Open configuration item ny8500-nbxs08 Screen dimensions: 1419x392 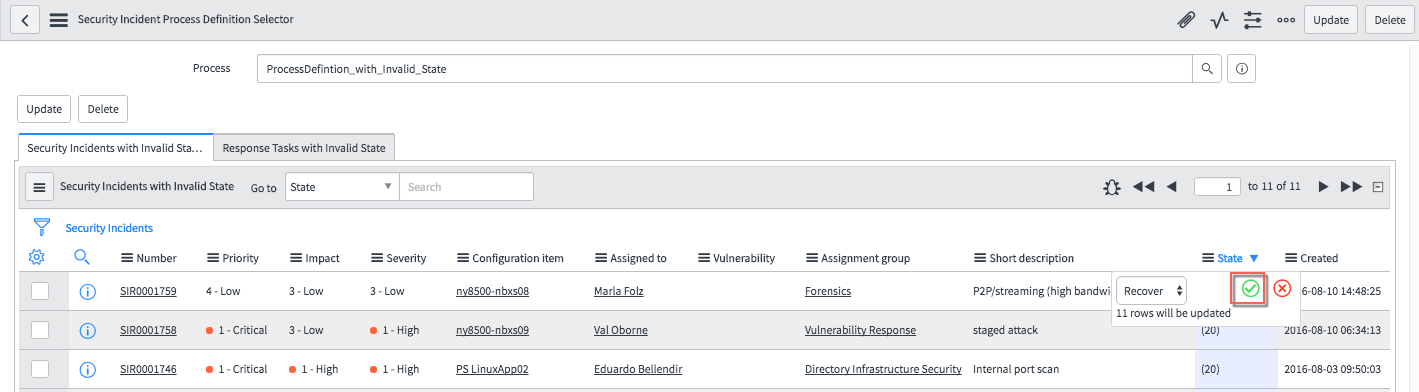[492, 291]
